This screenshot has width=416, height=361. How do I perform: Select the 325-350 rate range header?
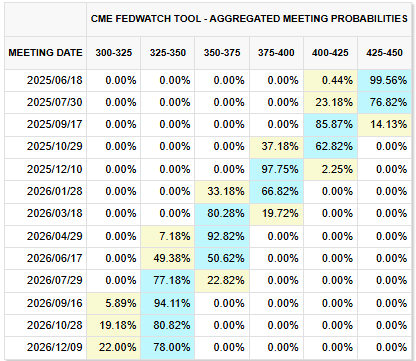(168, 53)
